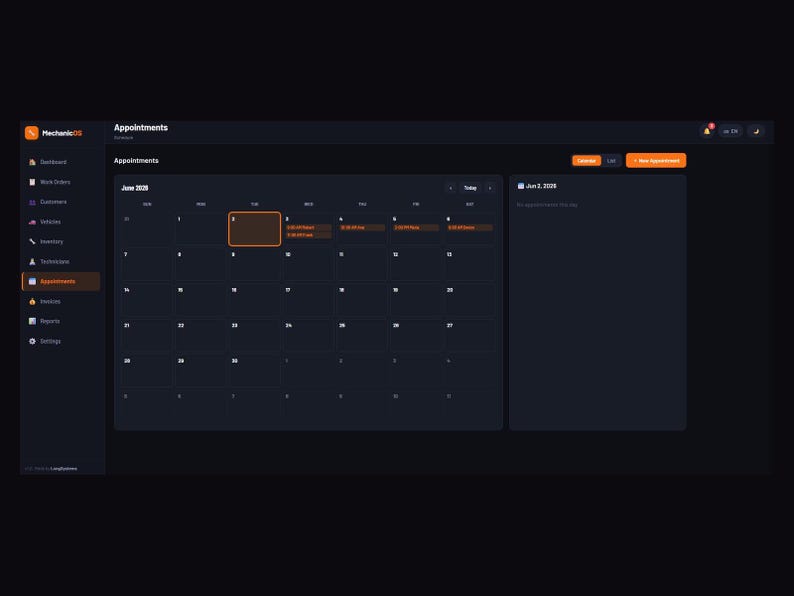794x596 pixels.
Task: Select June 10 in the calendar
Action: pyautogui.click(x=308, y=264)
